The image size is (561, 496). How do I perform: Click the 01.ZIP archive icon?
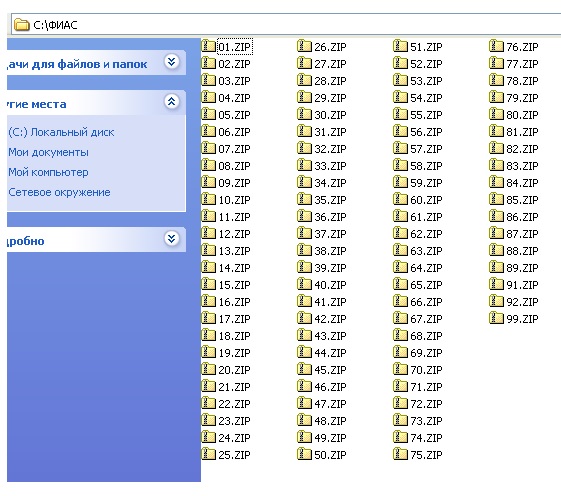[x=208, y=46]
